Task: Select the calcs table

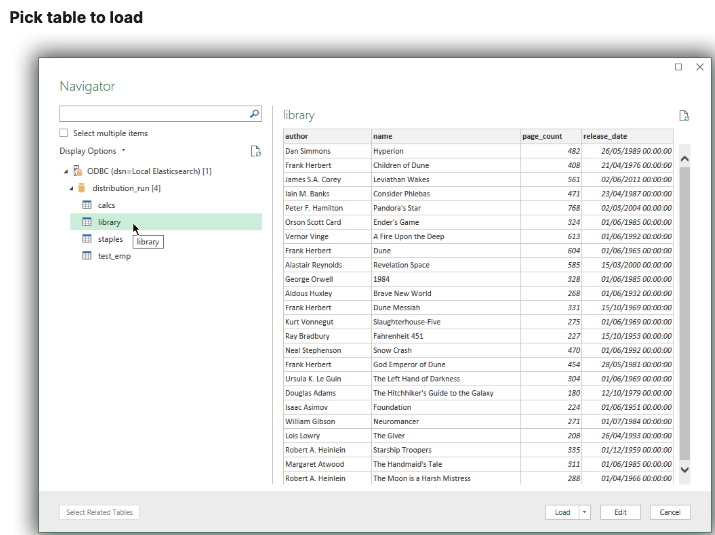Action: [x=106, y=205]
